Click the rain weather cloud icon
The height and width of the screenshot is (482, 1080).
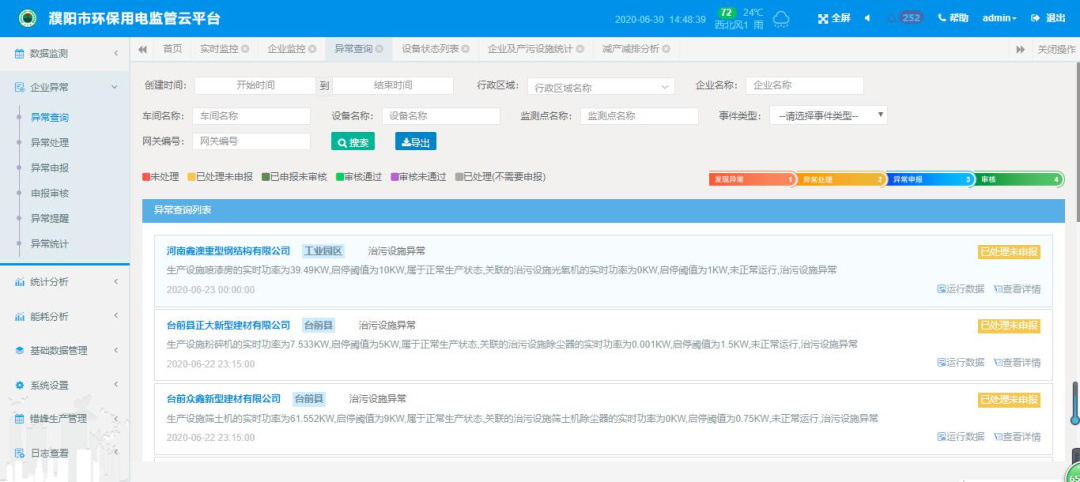point(781,19)
